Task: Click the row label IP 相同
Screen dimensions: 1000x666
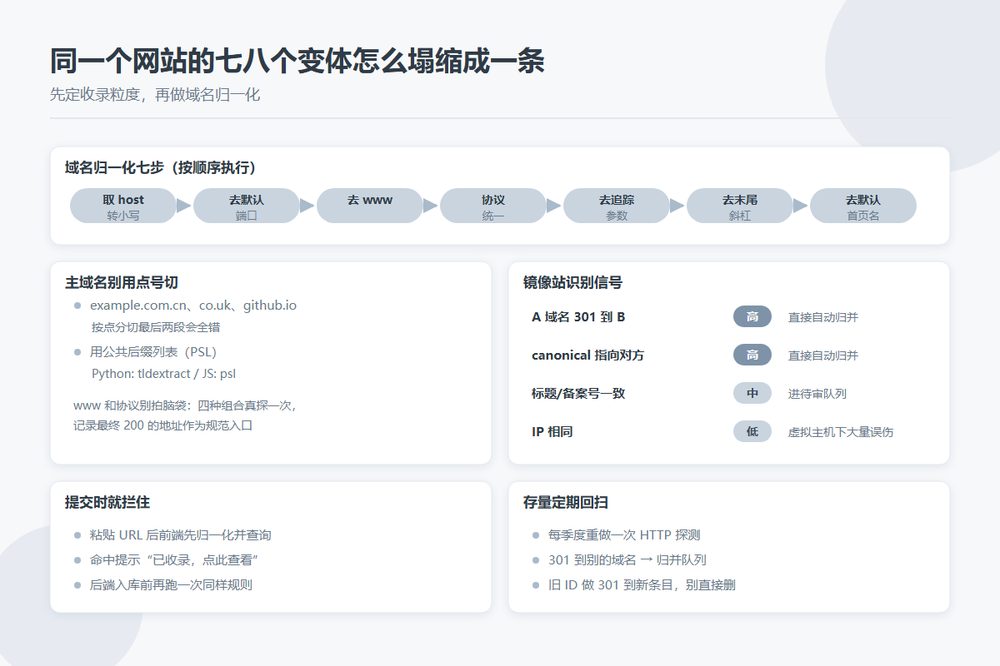Action: click(x=552, y=432)
